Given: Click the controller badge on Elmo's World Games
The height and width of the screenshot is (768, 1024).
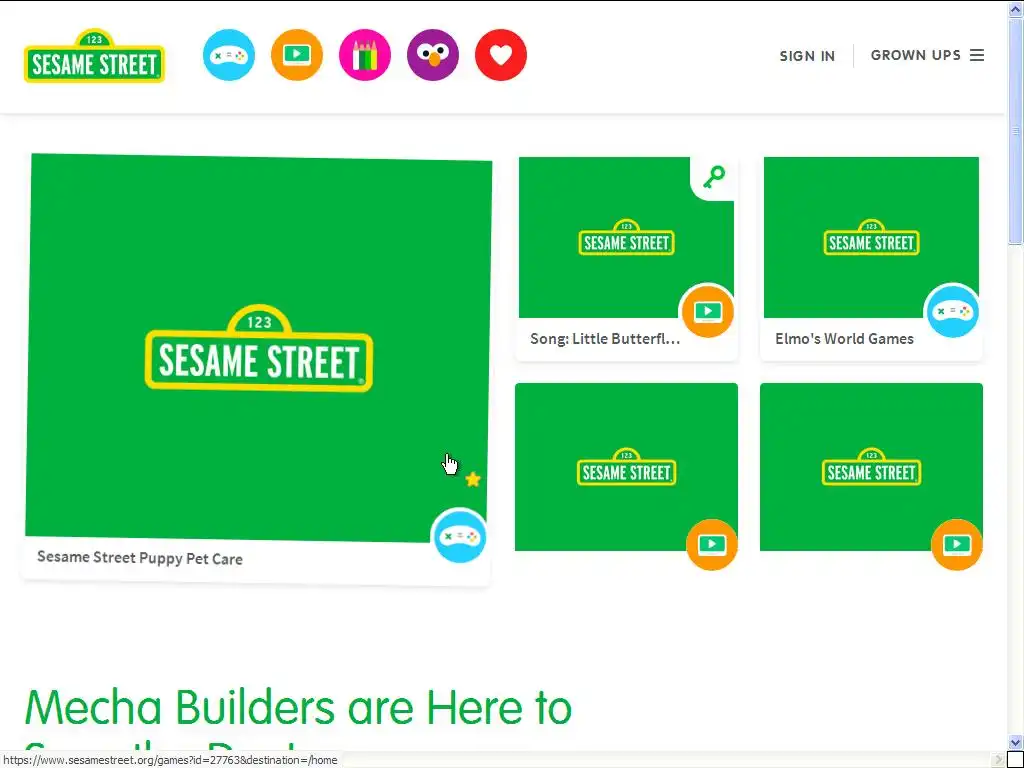Looking at the screenshot, I should point(953,312).
